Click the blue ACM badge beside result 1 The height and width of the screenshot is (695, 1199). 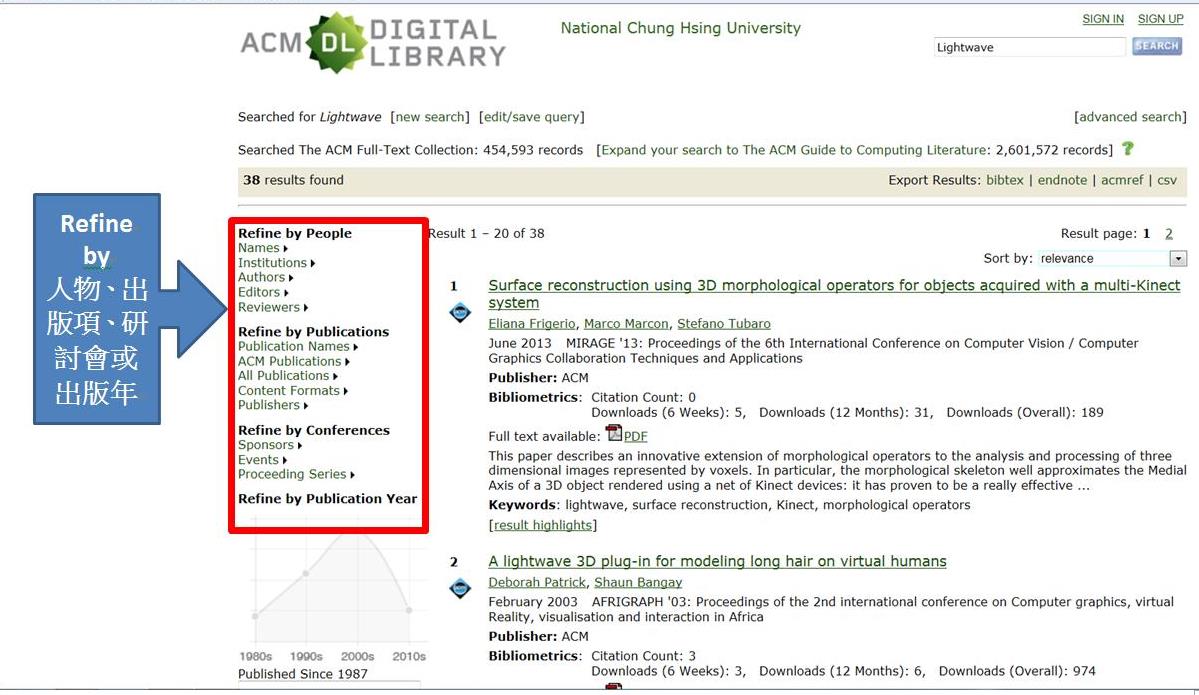coord(460,312)
